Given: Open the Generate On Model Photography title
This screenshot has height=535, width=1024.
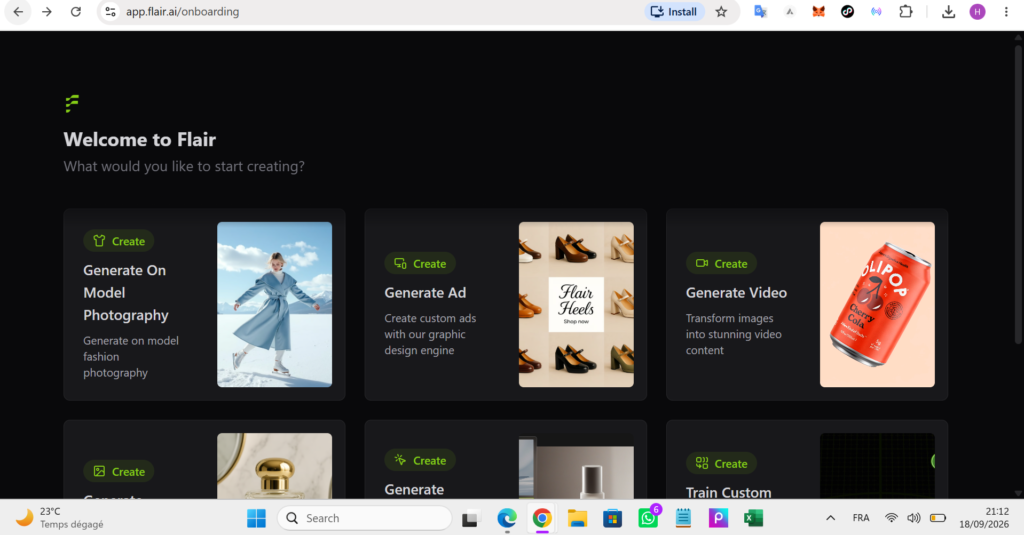Looking at the screenshot, I should tap(125, 293).
